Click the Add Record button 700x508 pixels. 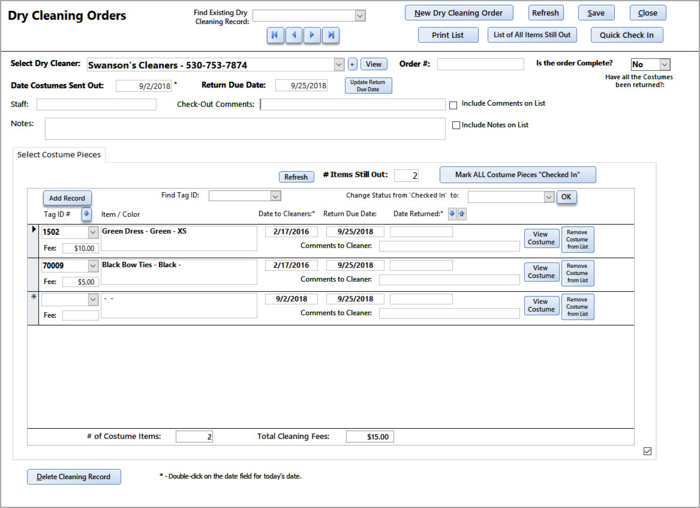tap(67, 198)
